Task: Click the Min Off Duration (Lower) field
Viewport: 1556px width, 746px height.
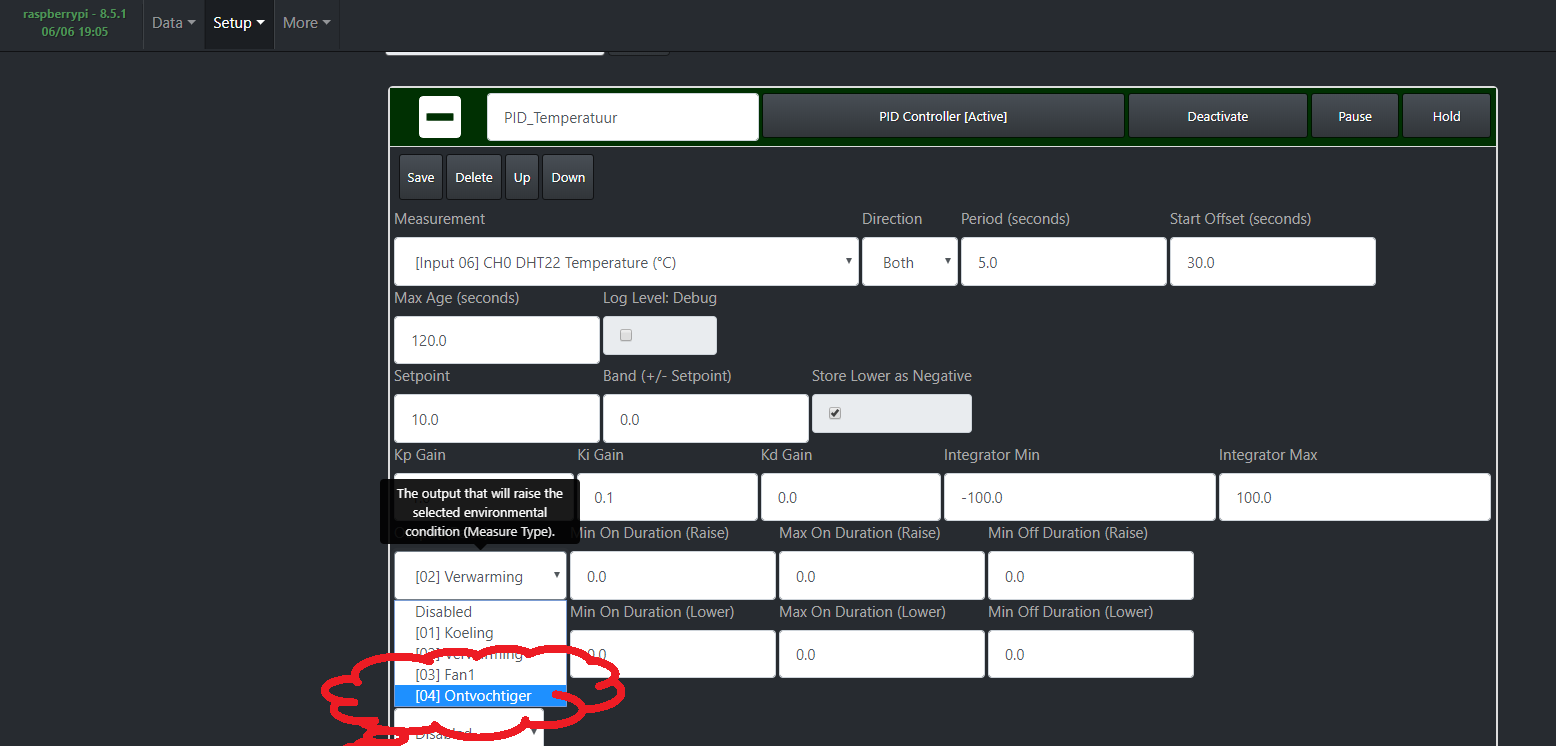Action: pyautogui.click(x=1090, y=654)
